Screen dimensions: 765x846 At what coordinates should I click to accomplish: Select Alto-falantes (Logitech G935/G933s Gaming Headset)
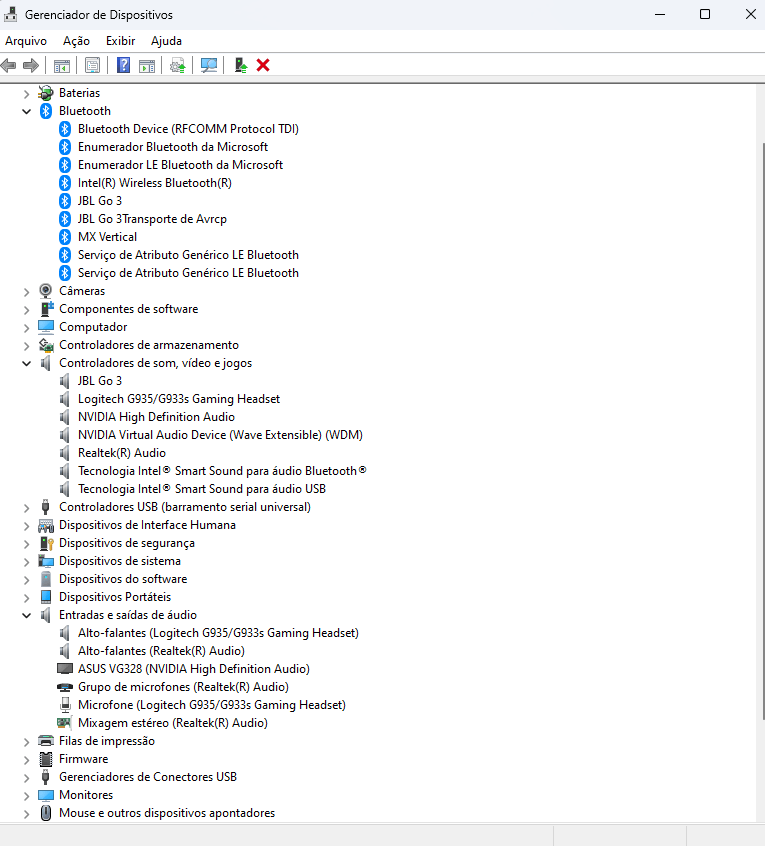pyautogui.click(x=218, y=633)
